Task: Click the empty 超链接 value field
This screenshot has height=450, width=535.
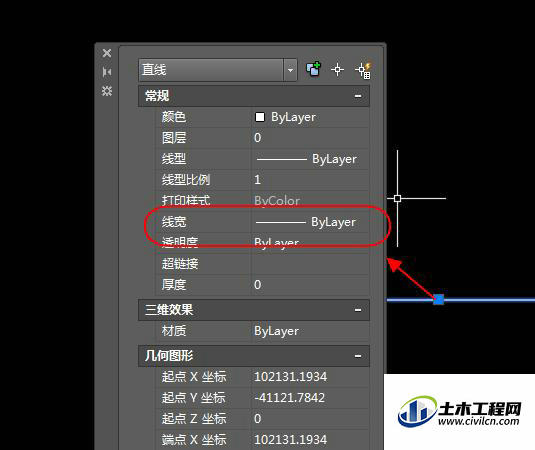Action: click(x=310, y=264)
